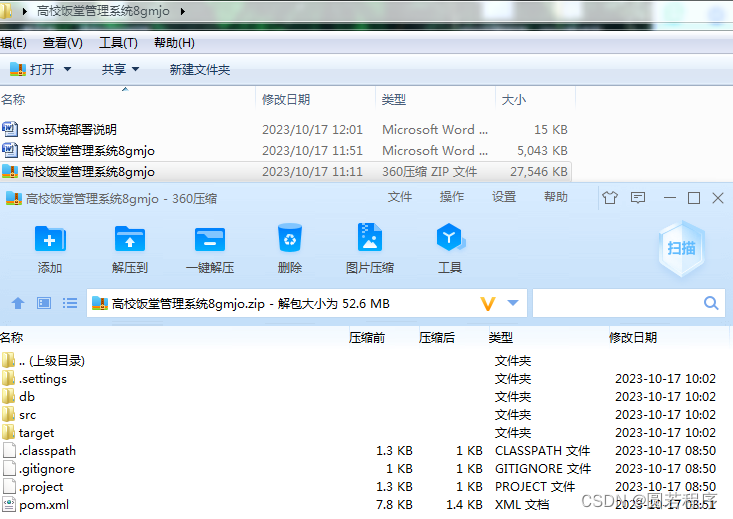The height and width of the screenshot is (519, 733).
Task: Click 新建文件夹 button in Explorer
Action: pyautogui.click(x=200, y=70)
